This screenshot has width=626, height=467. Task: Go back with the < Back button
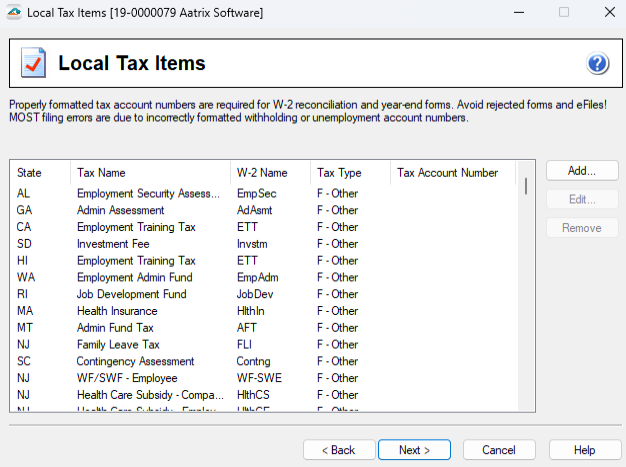(x=336, y=450)
